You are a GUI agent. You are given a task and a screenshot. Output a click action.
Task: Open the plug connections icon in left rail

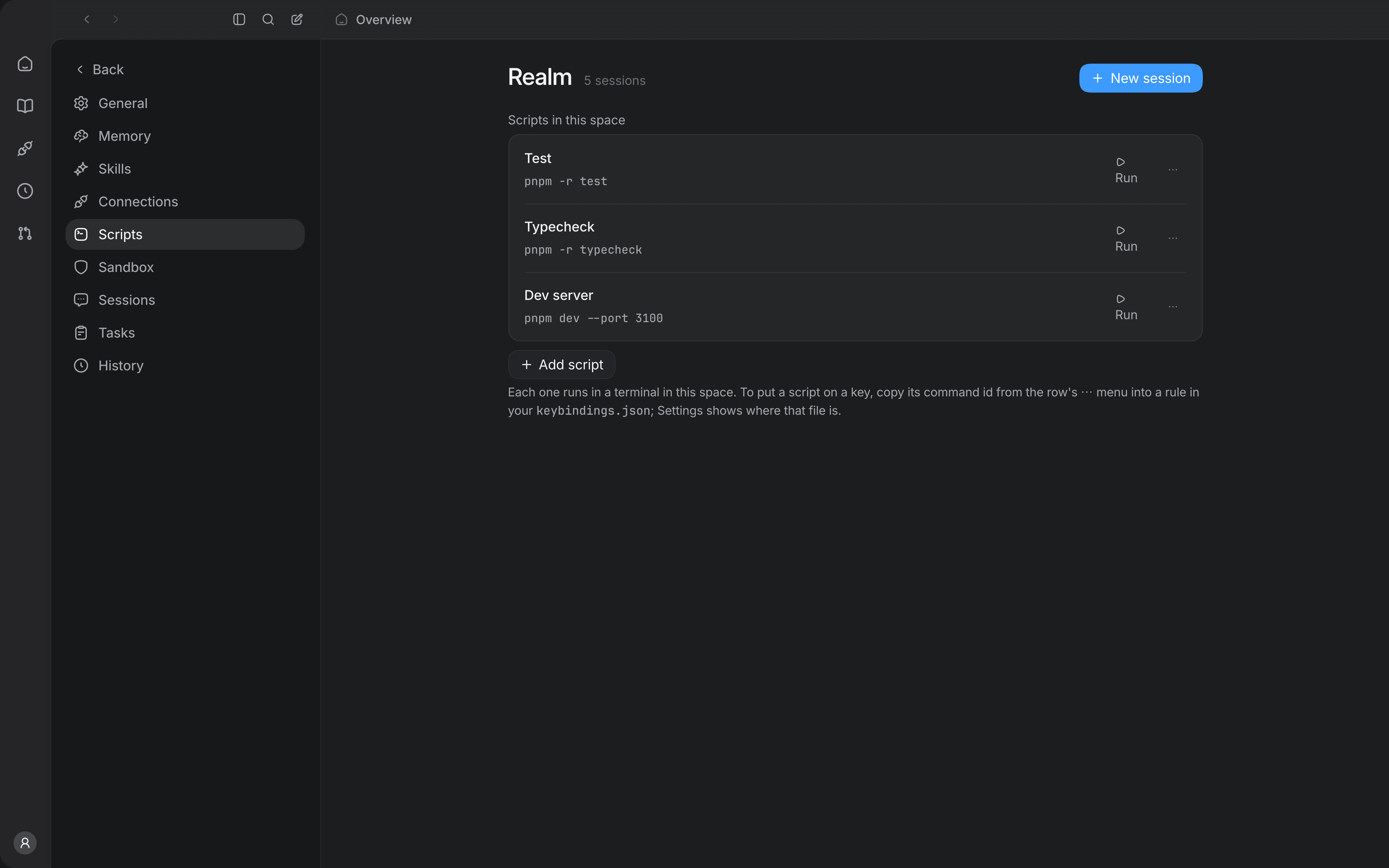click(25, 149)
